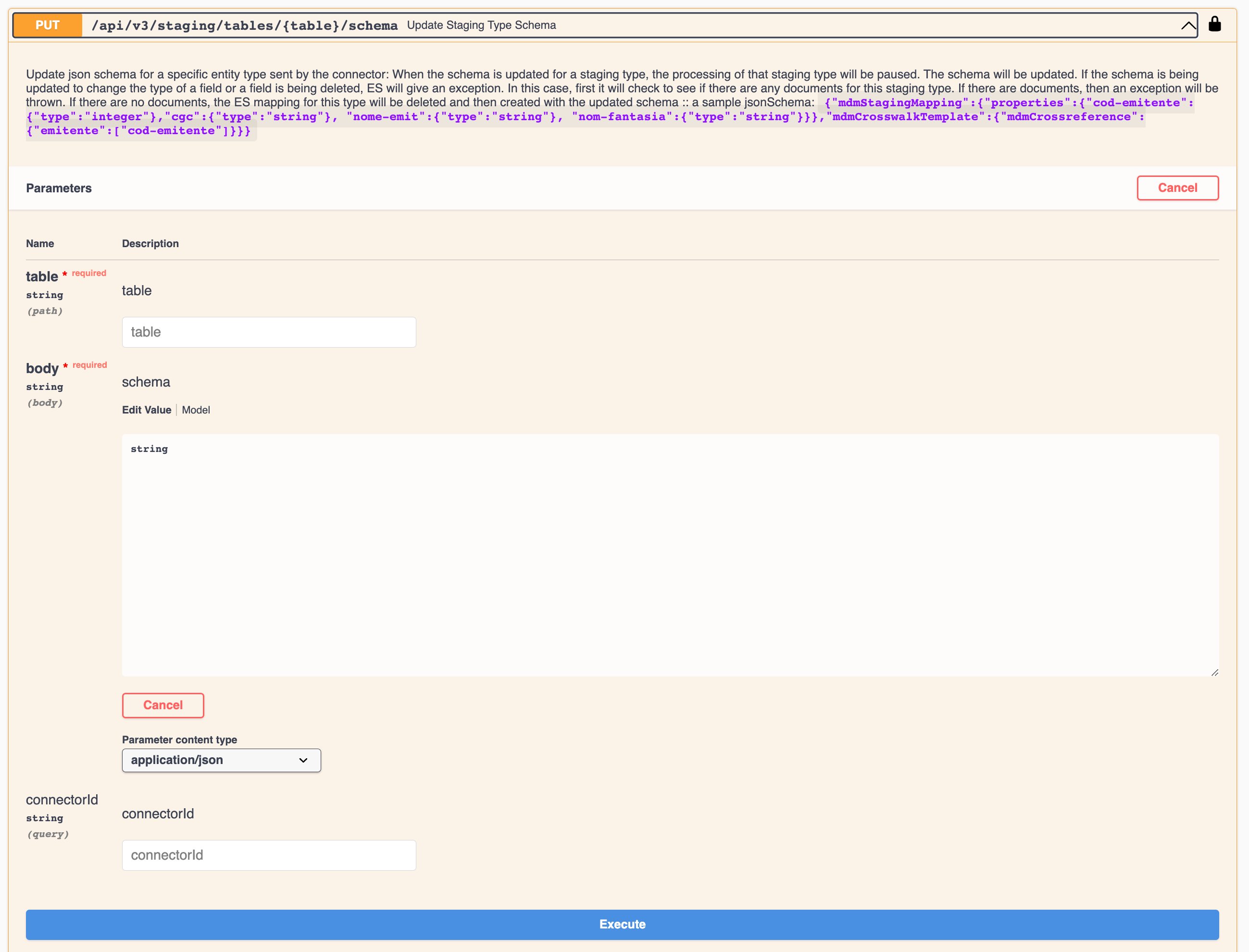Screen dimensions: 1249x952
Task: Grab the textarea resize handle corner
Action: click(1214, 672)
